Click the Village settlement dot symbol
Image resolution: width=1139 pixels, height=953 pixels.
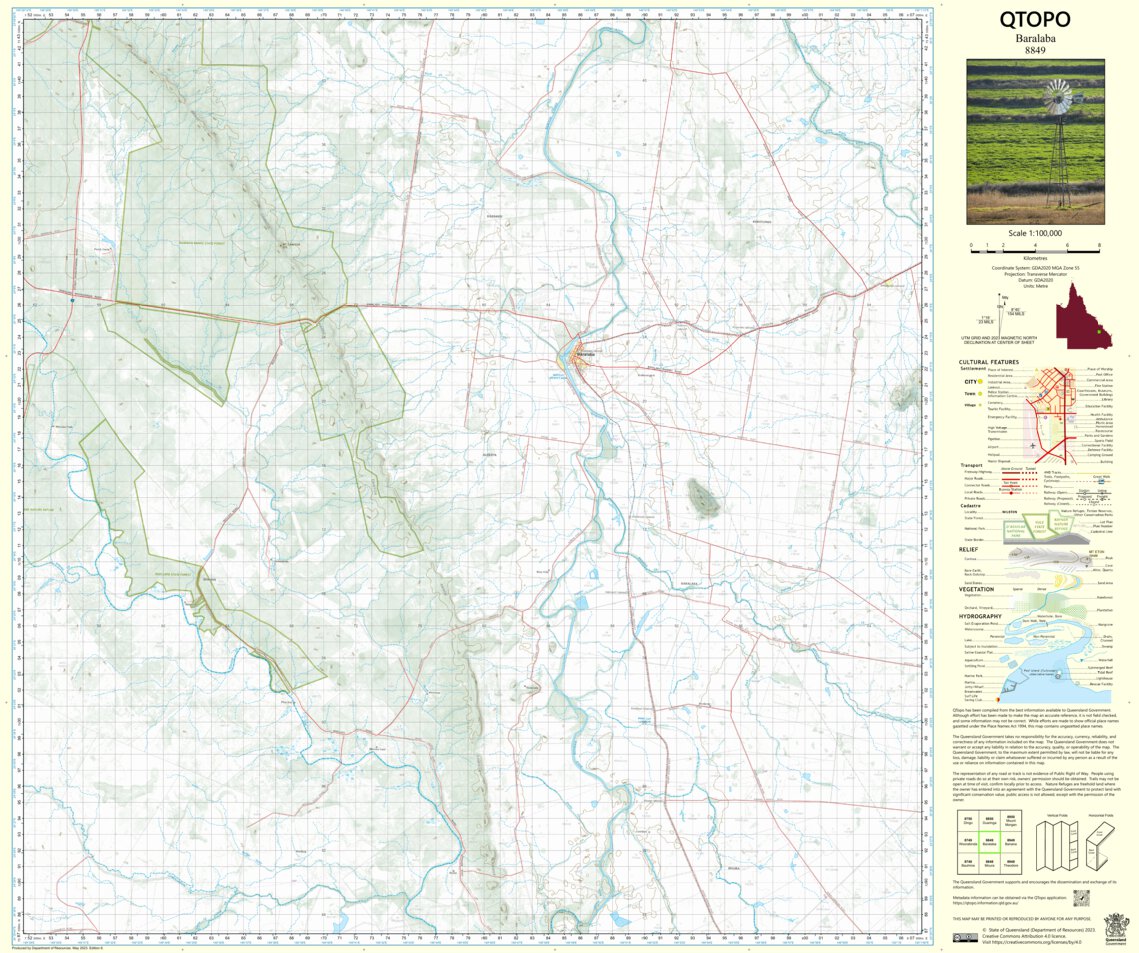pyautogui.click(x=979, y=404)
